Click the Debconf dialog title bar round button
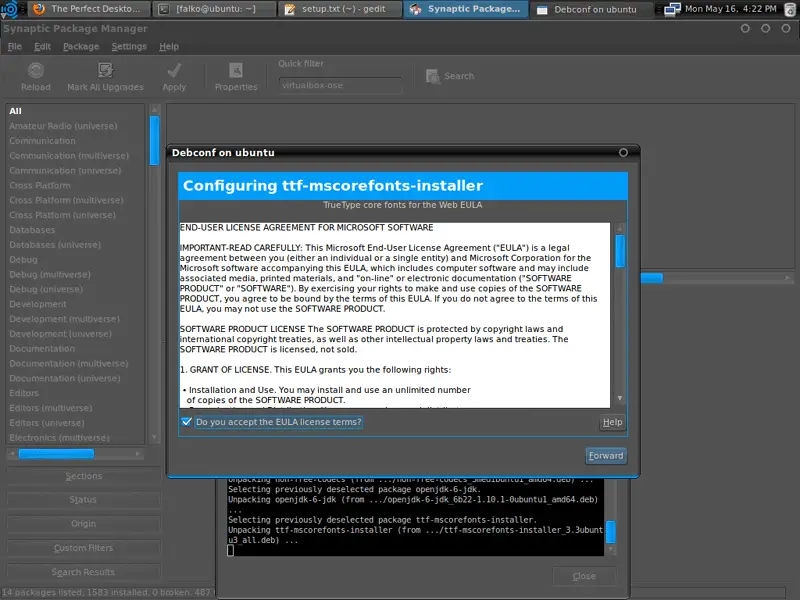 (x=623, y=153)
